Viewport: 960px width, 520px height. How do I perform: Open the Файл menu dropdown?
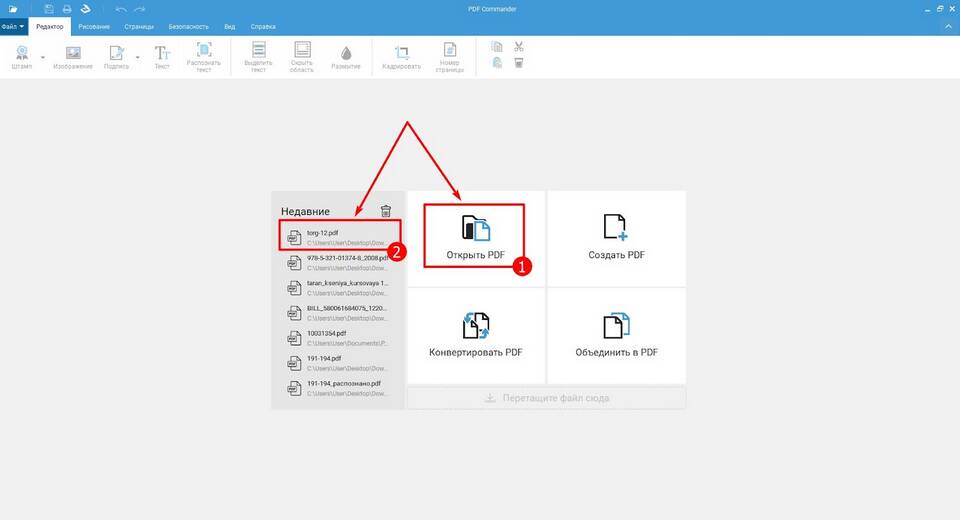point(13,26)
